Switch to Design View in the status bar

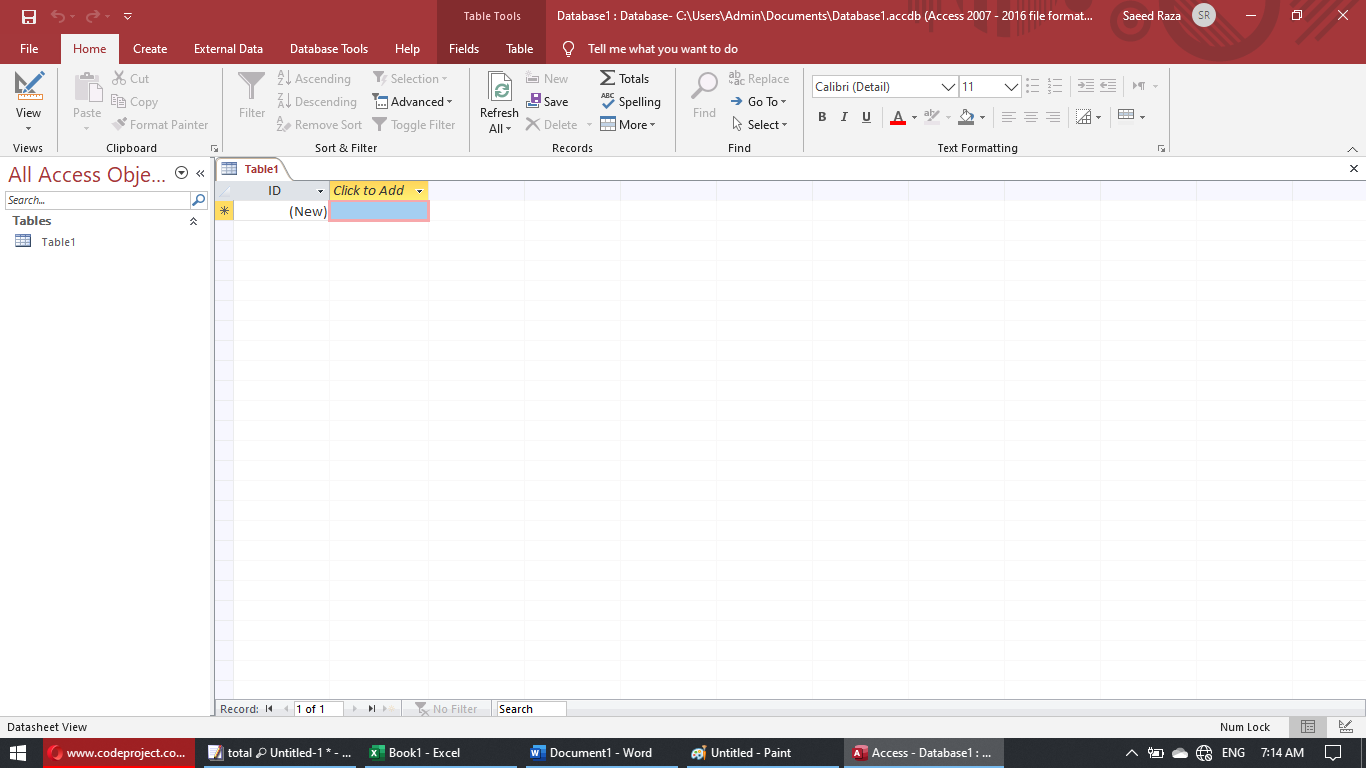[1345, 727]
